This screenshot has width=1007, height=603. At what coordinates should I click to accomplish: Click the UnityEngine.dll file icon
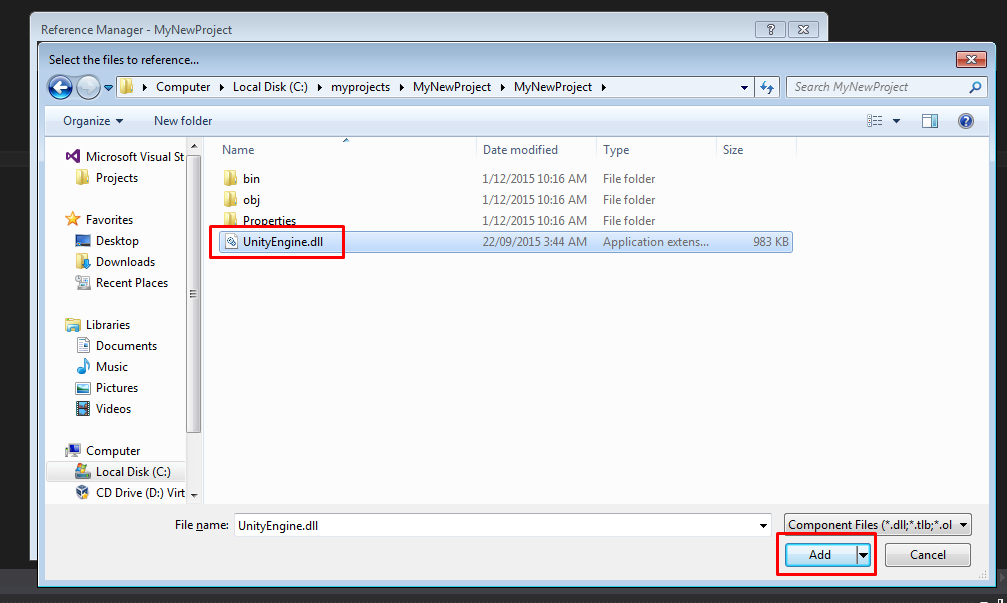(231, 242)
